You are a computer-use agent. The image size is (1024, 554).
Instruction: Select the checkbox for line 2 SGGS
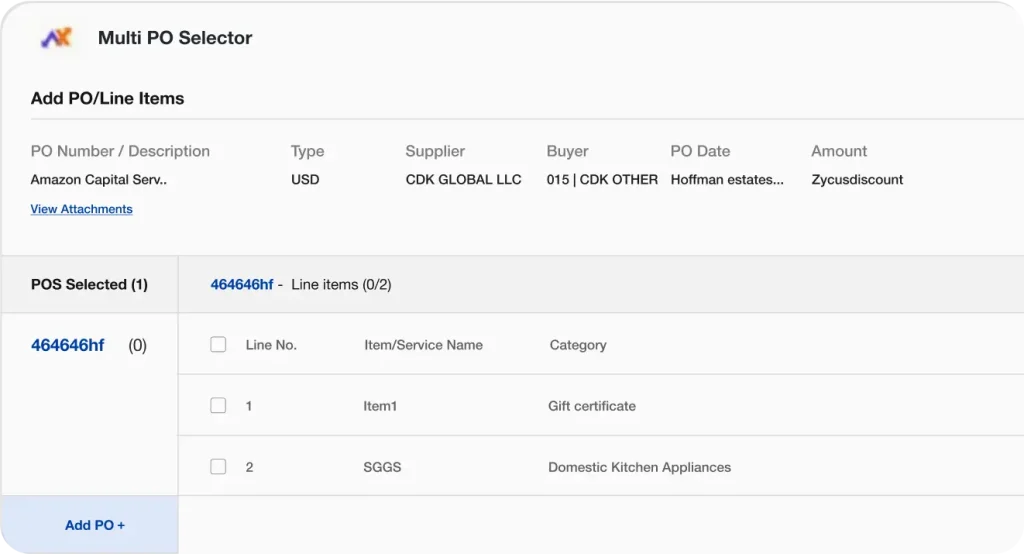218,467
